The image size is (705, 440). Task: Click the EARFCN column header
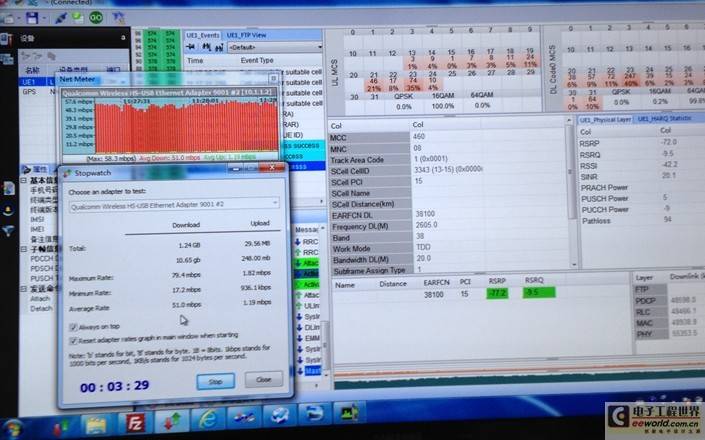pyautogui.click(x=436, y=282)
